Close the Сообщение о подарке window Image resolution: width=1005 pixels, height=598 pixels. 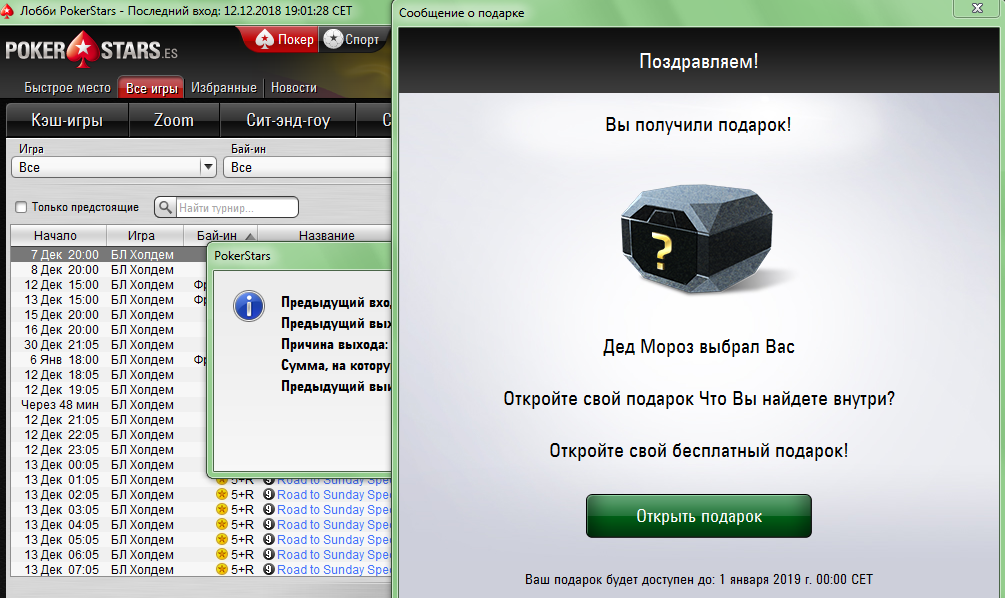click(x=977, y=8)
